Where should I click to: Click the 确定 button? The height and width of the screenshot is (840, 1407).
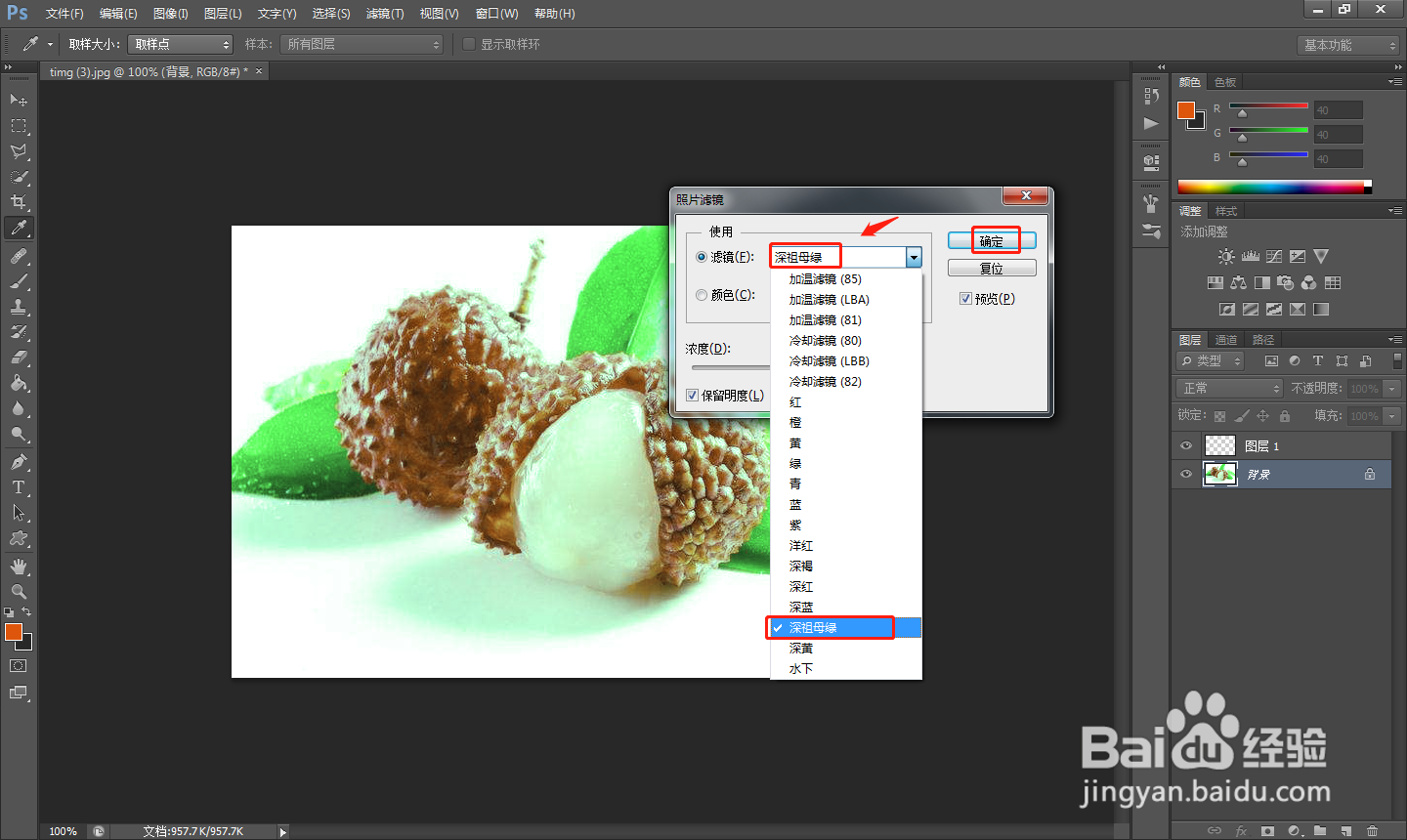click(x=992, y=241)
